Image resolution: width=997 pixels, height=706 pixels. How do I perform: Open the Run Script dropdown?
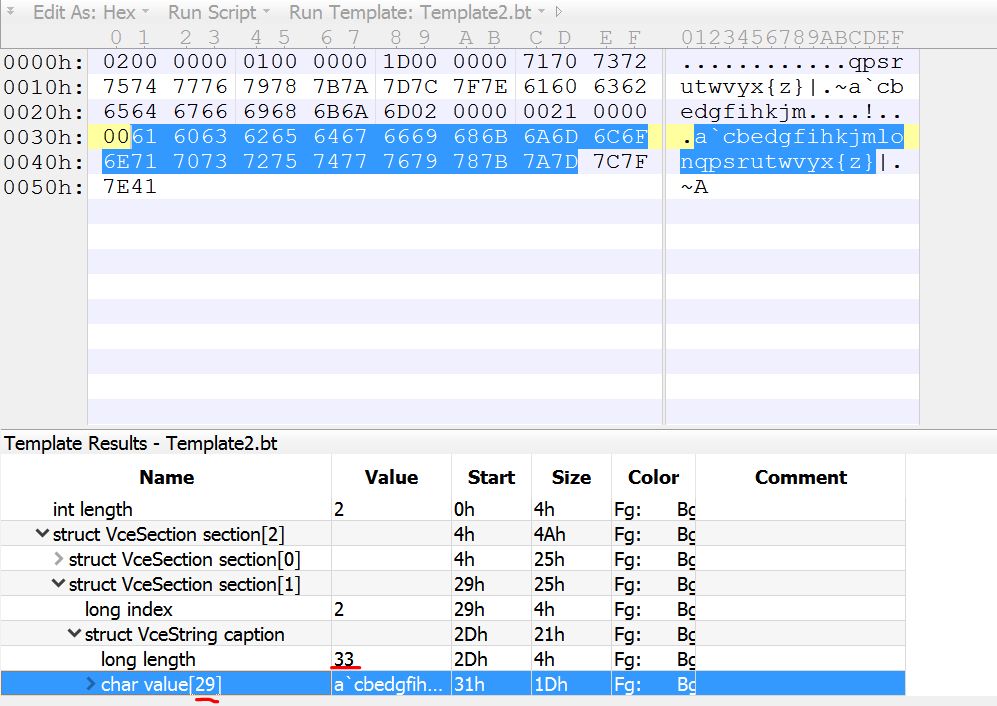(219, 12)
